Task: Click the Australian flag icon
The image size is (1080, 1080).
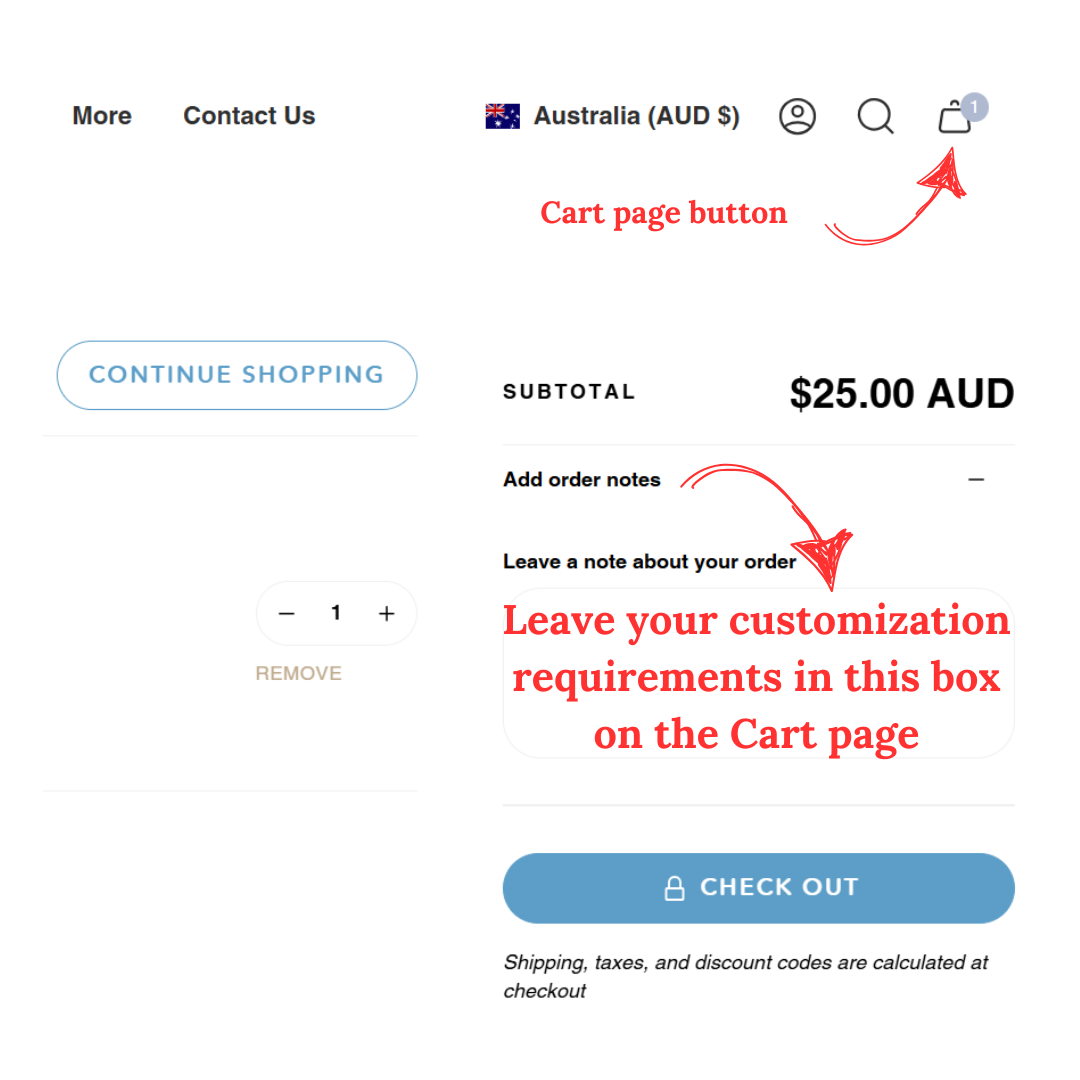Action: coord(502,117)
